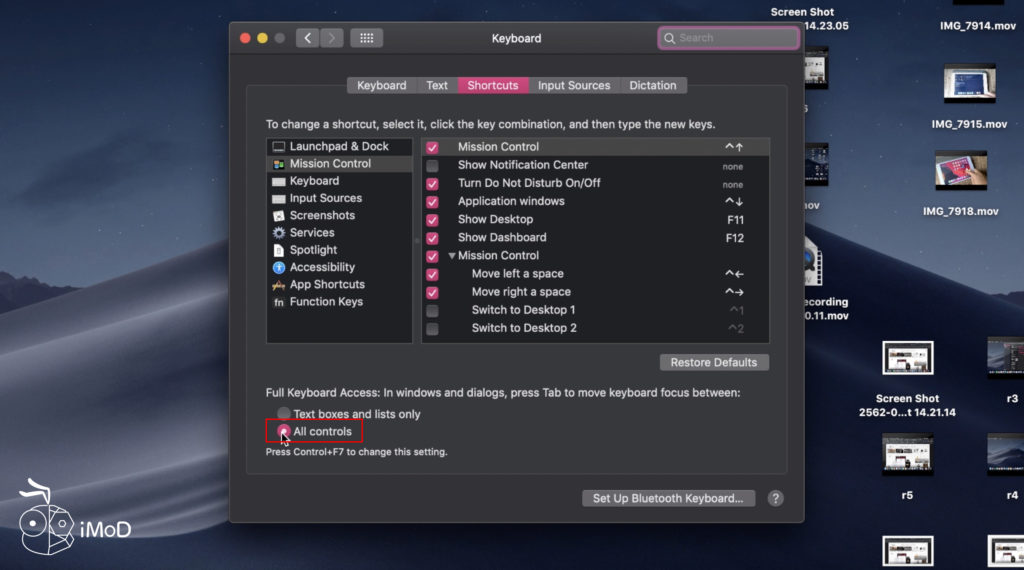Uncheck the Move left a space checkbox
1024x570 pixels.
[432, 274]
